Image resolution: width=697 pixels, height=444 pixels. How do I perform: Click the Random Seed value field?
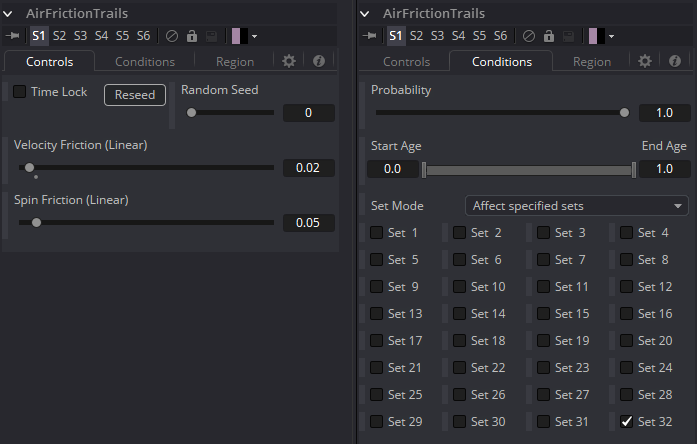308,113
